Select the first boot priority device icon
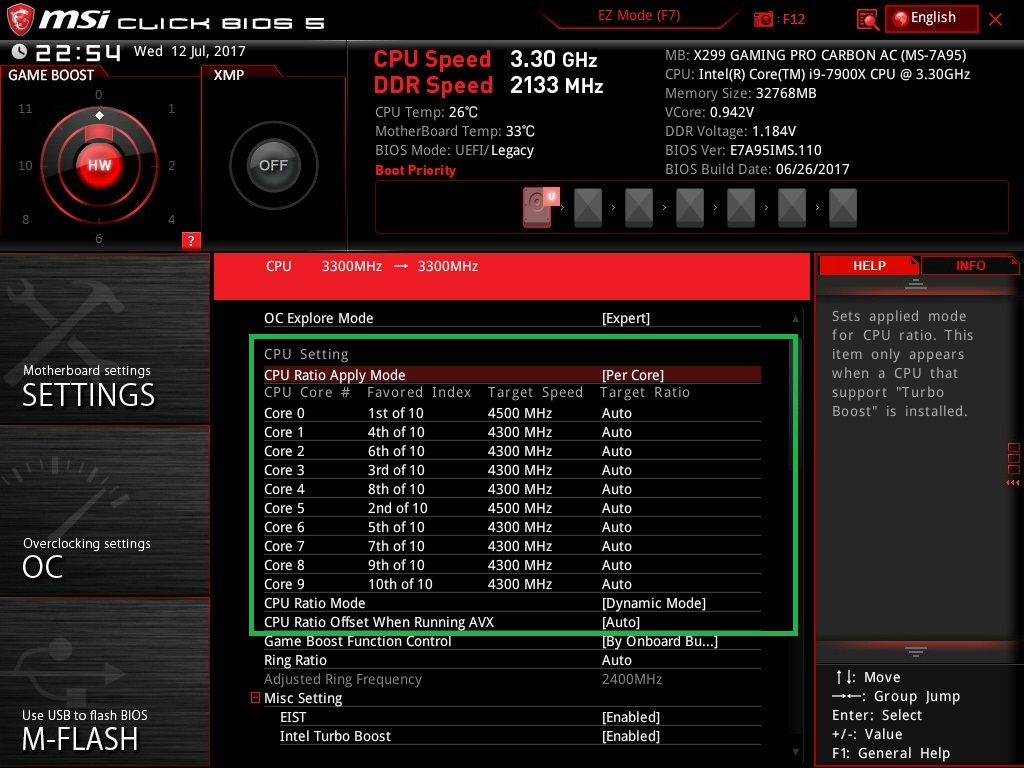The image size is (1024, 768). pyautogui.click(x=538, y=207)
